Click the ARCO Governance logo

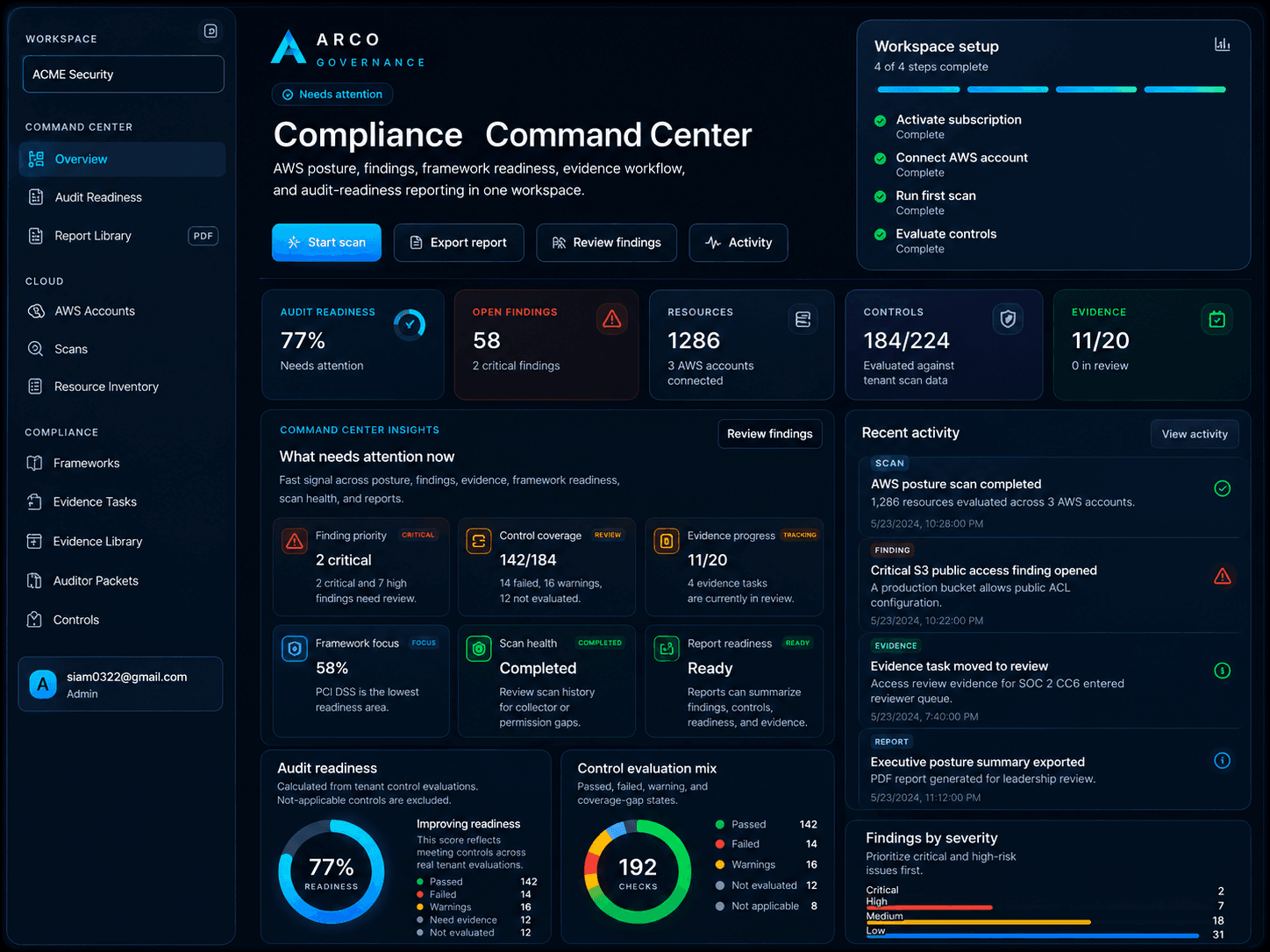(x=347, y=48)
